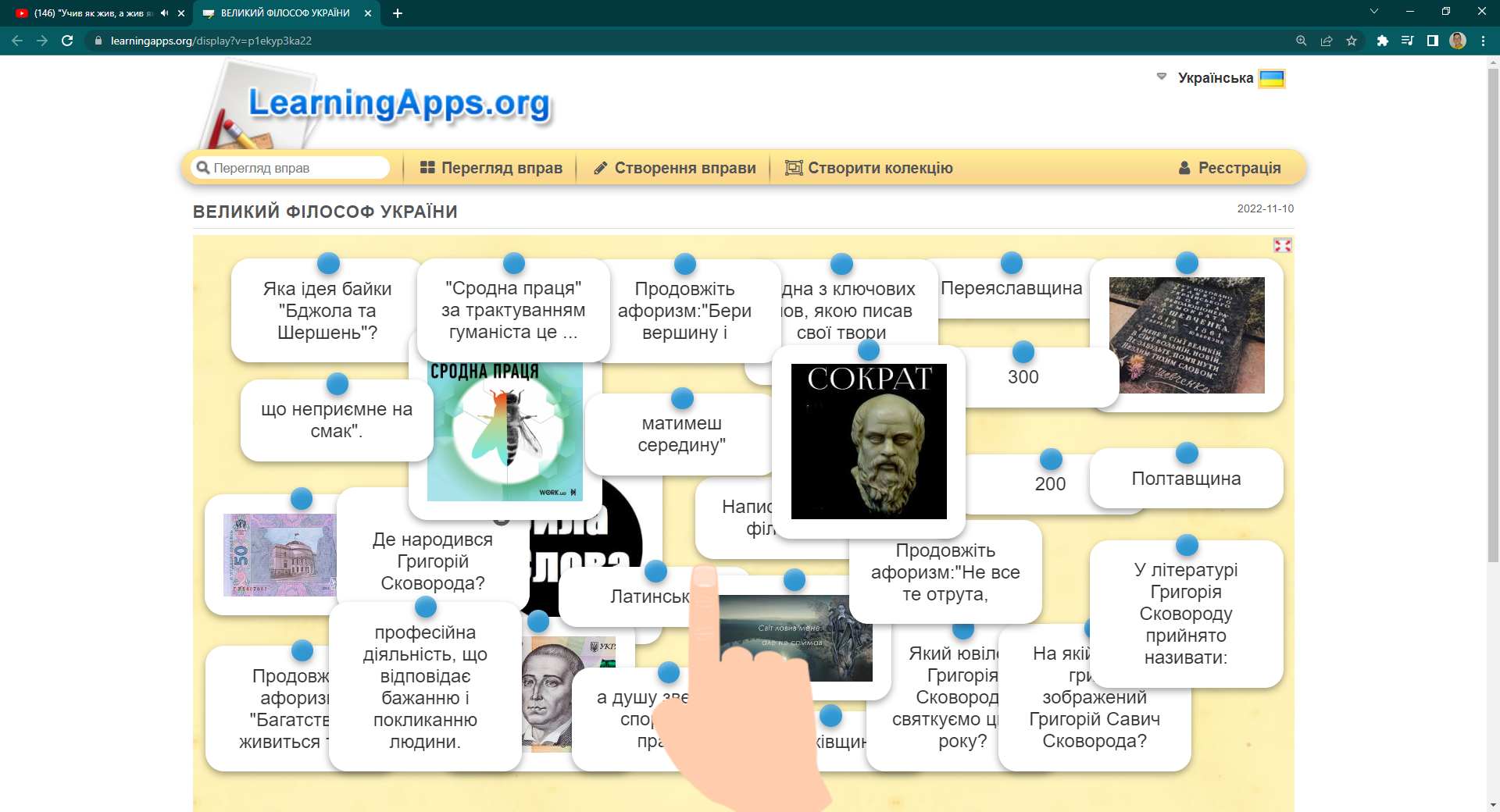Expand the tab search chevron
This screenshot has width=1500, height=812.
(x=1374, y=12)
